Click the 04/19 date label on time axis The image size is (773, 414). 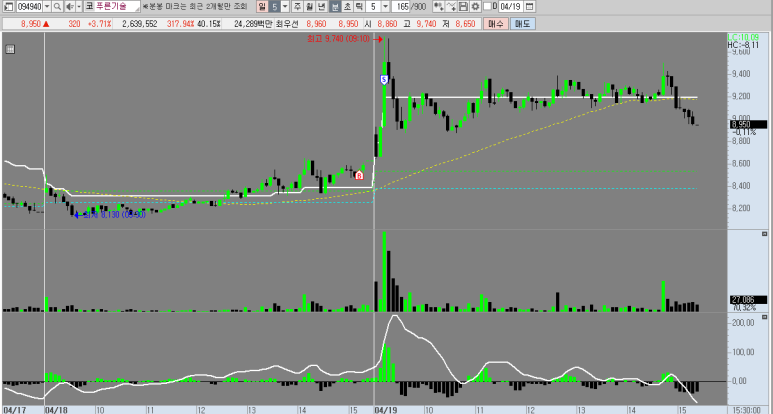point(386,410)
